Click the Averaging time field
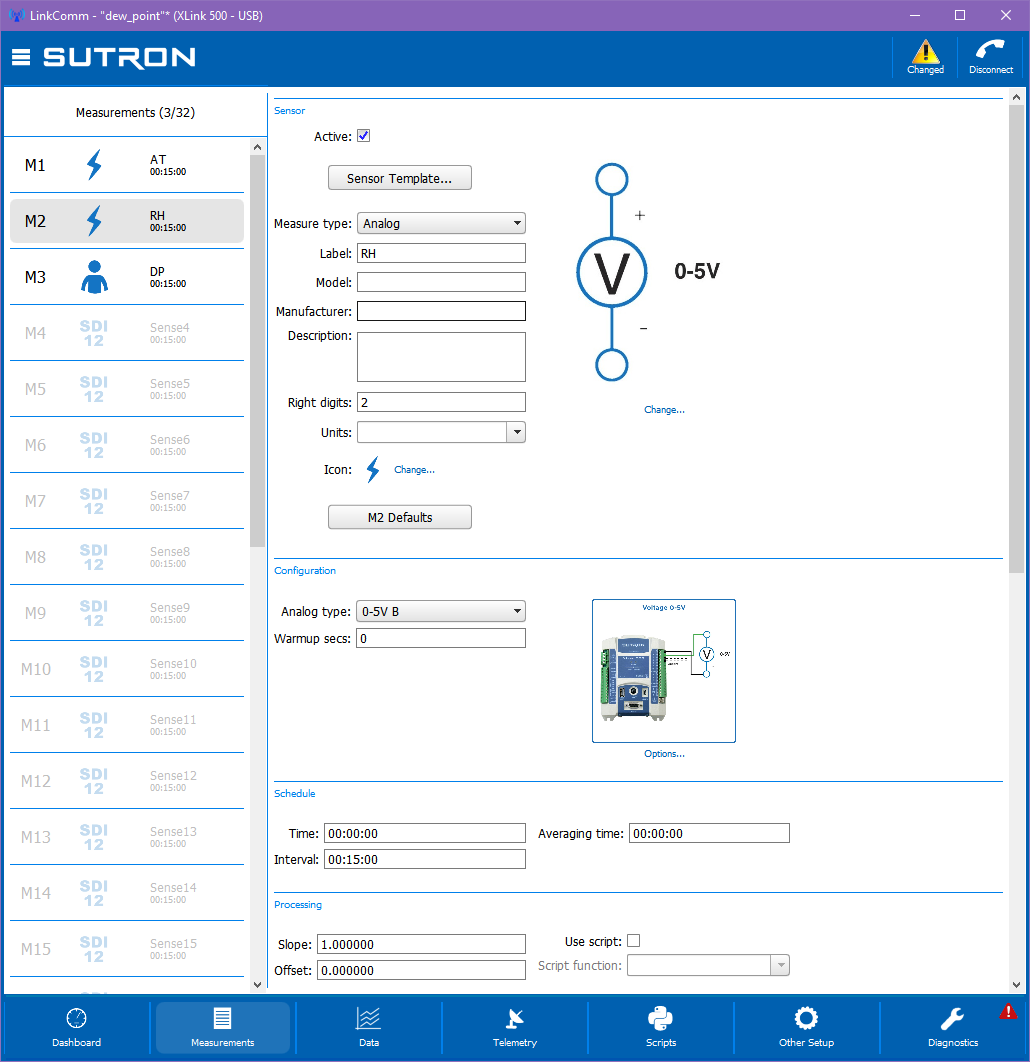Image resolution: width=1030 pixels, height=1062 pixels. click(709, 833)
